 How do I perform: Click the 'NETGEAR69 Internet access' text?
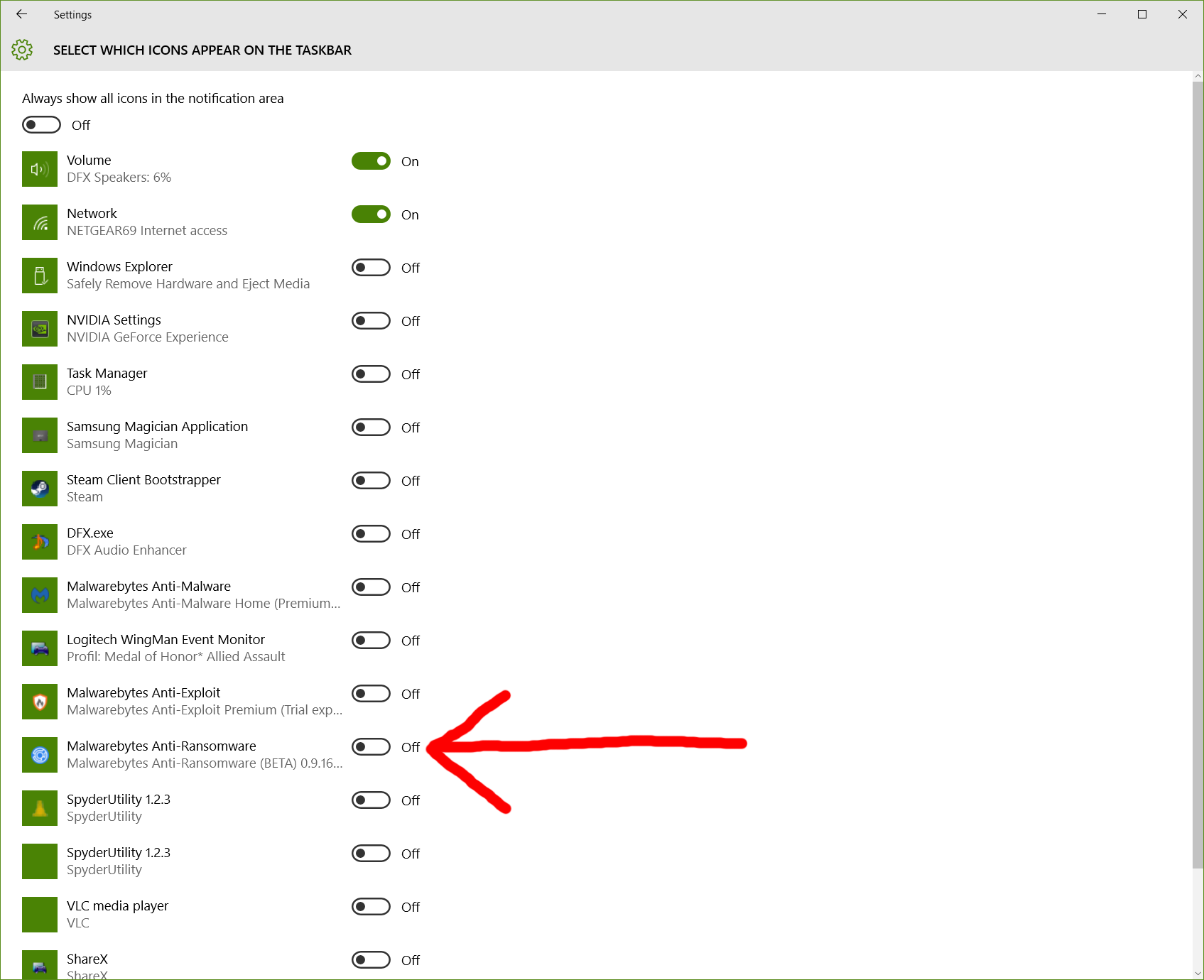(147, 231)
